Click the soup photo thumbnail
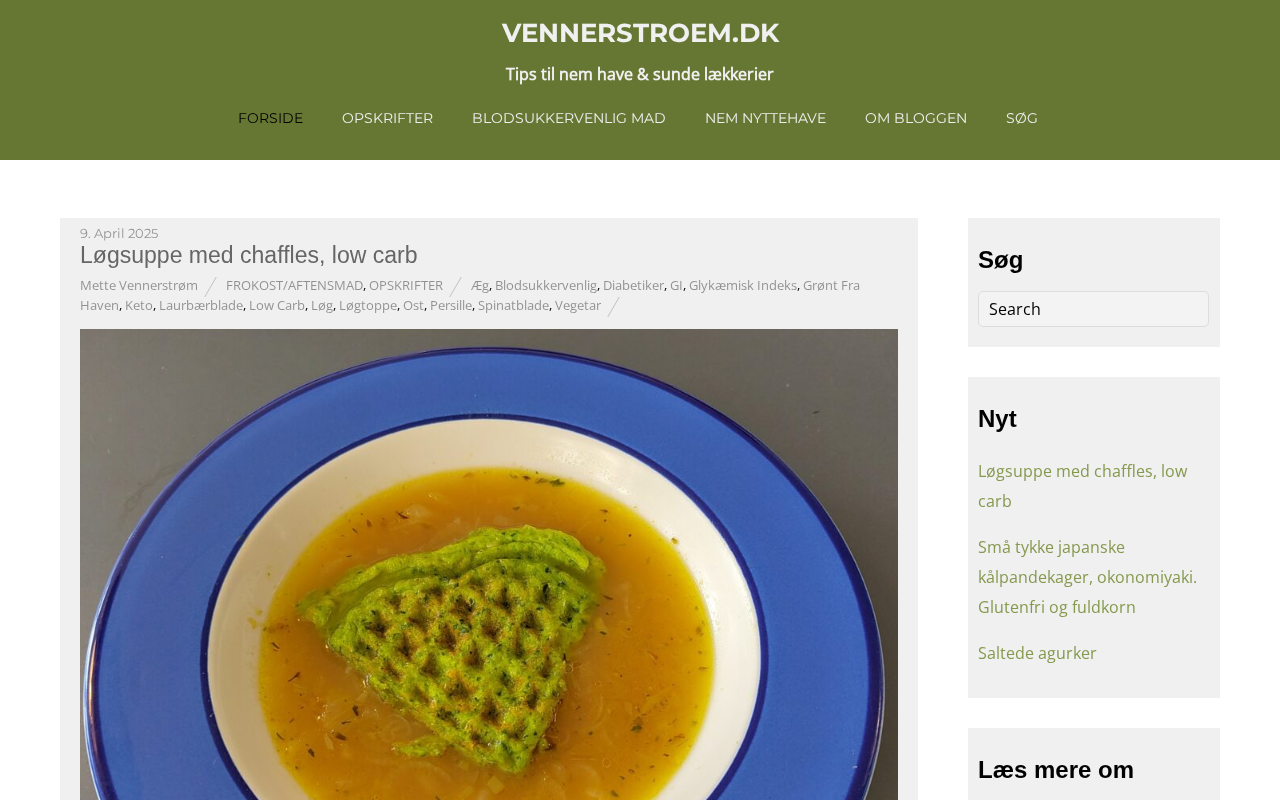The width and height of the screenshot is (1280, 800). pyautogui.click(x=489, y=564)
